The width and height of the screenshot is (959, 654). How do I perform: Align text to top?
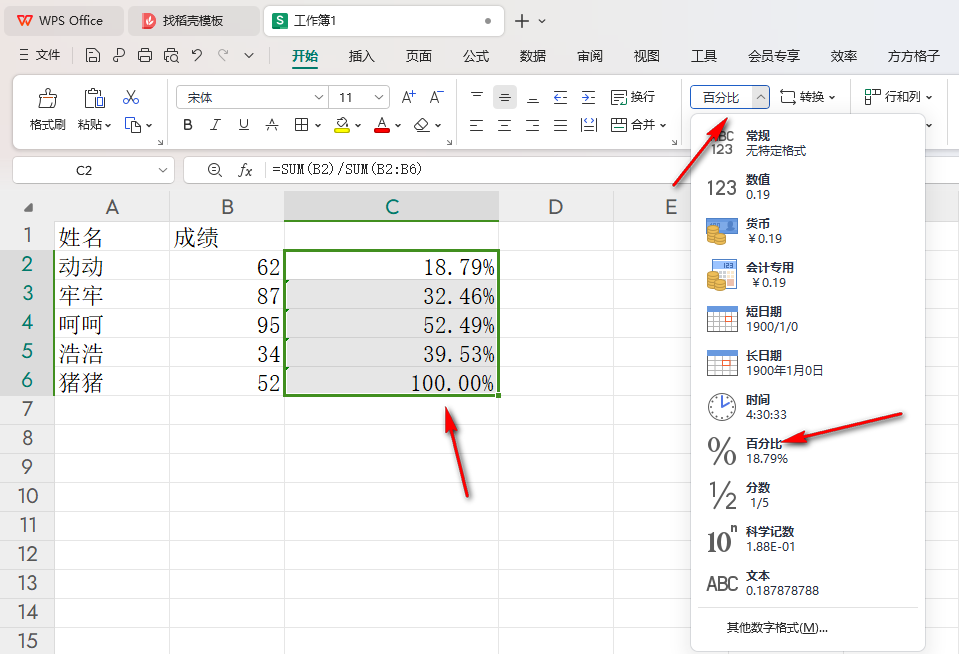[477, 97]
